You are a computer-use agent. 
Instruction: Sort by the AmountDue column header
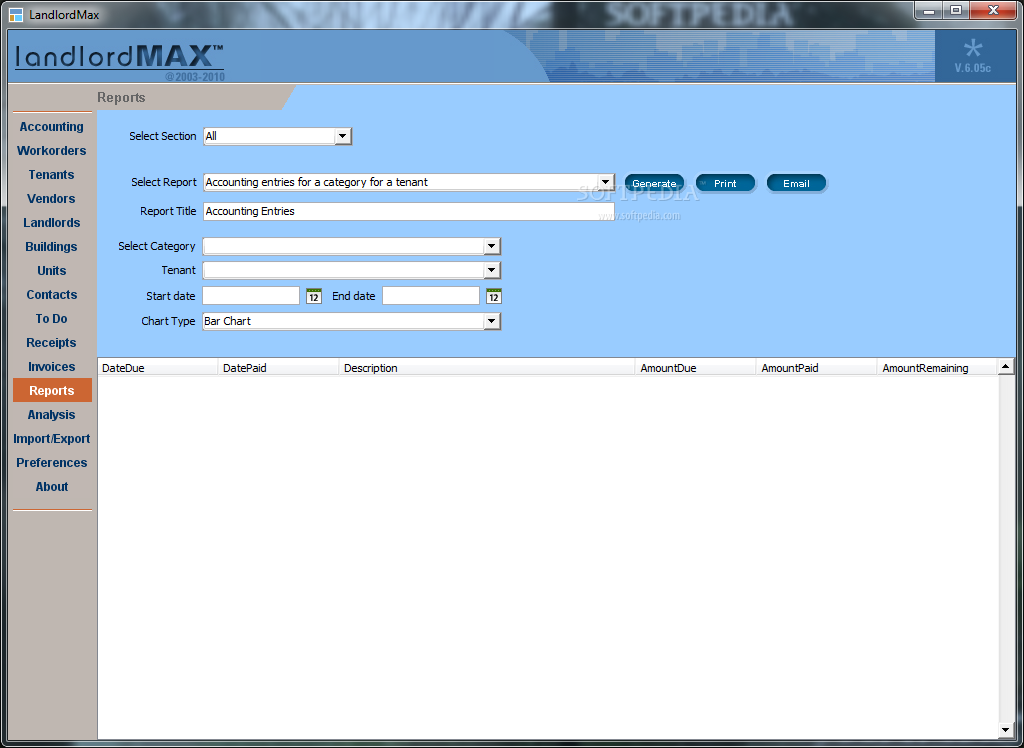[x=696, y=368]
